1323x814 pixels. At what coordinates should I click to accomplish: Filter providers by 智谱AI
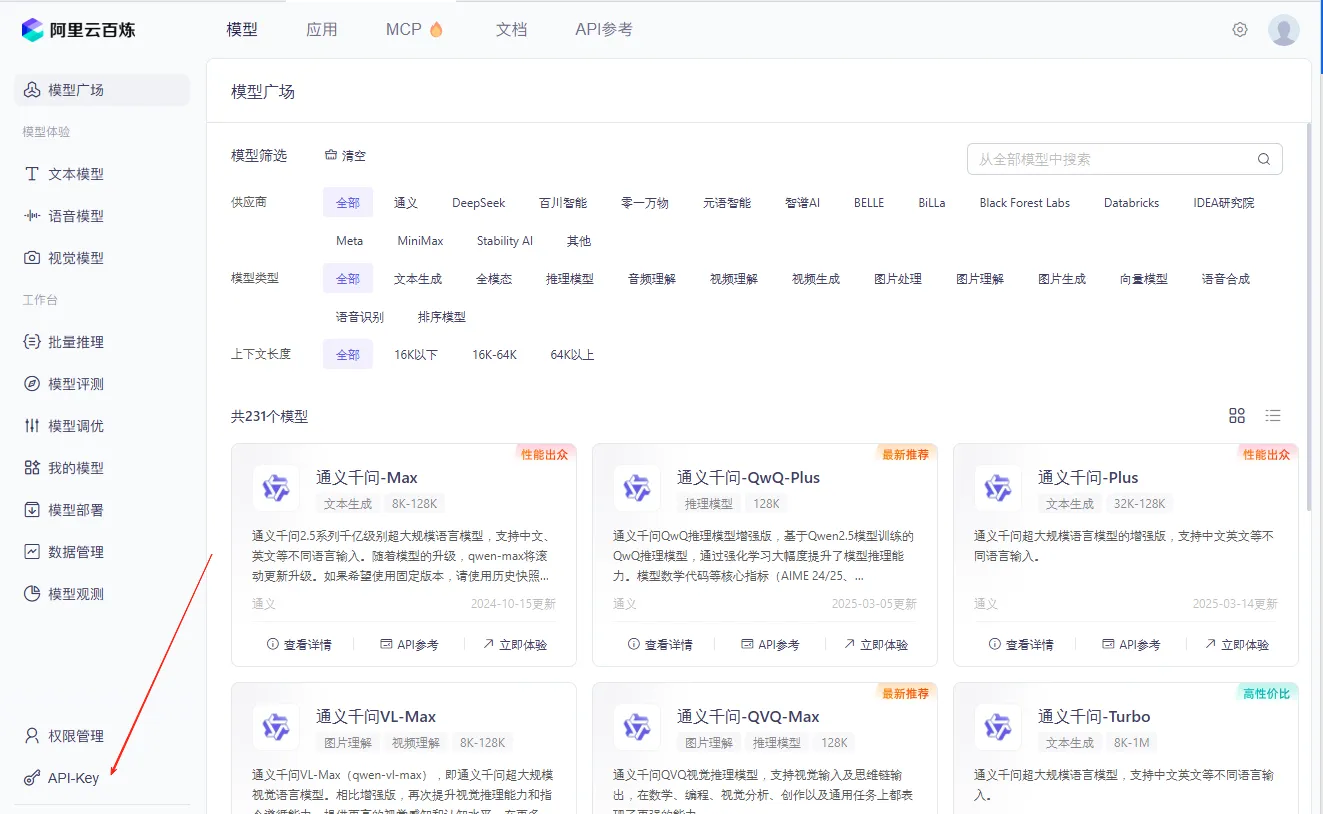pyautogui.click(x=803, y=203)
